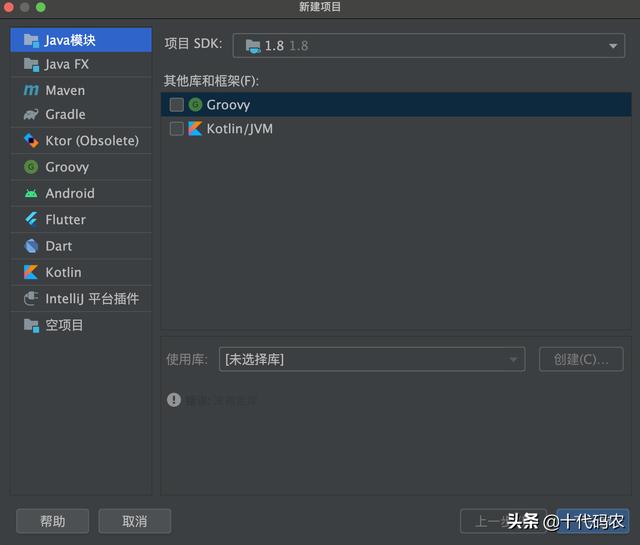Choose Java FX project type
640x545 pixels.
pos(81,64)
